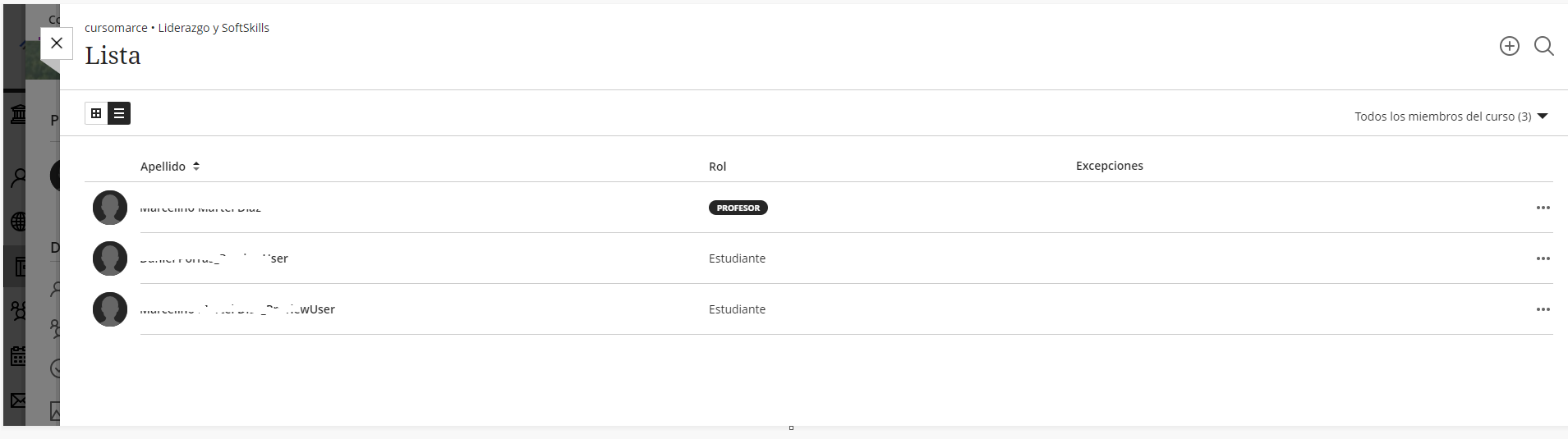Click the PROFESOR role badge
The width and height of the screenshot is (1568, 439).
[x=738, y=208]
